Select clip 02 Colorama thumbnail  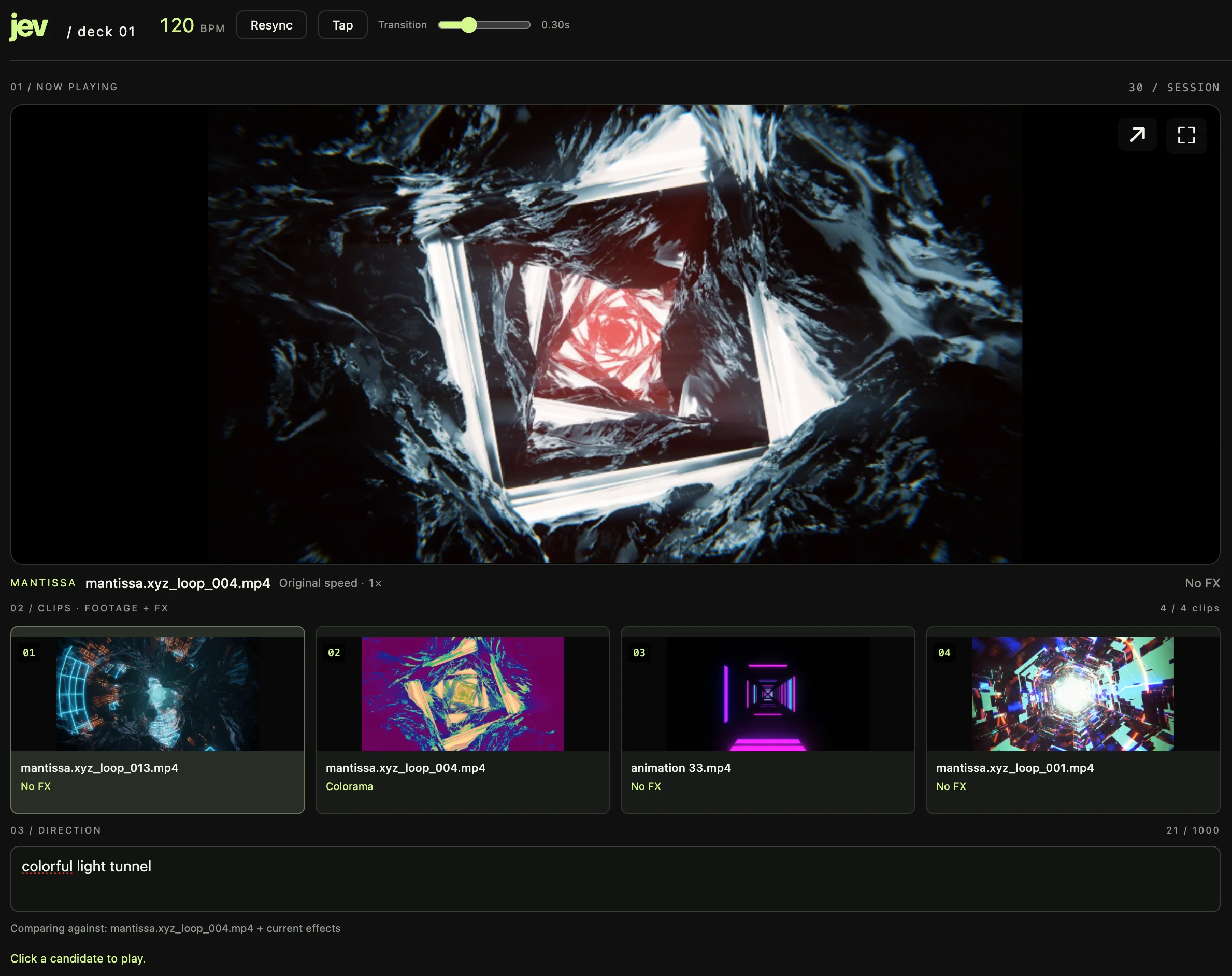coord(462,694)
